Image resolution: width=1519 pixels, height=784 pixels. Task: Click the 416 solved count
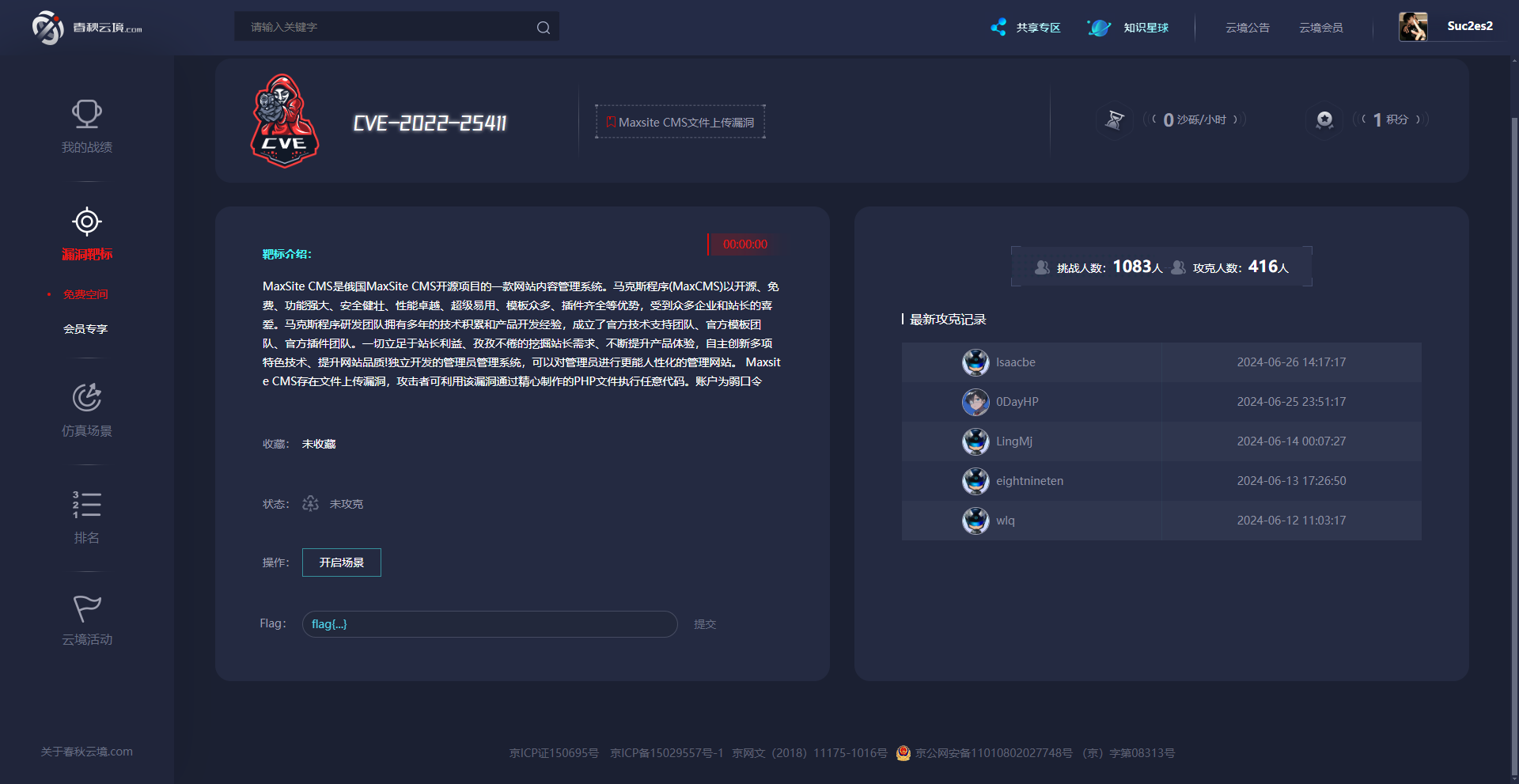pos(1263,267)
